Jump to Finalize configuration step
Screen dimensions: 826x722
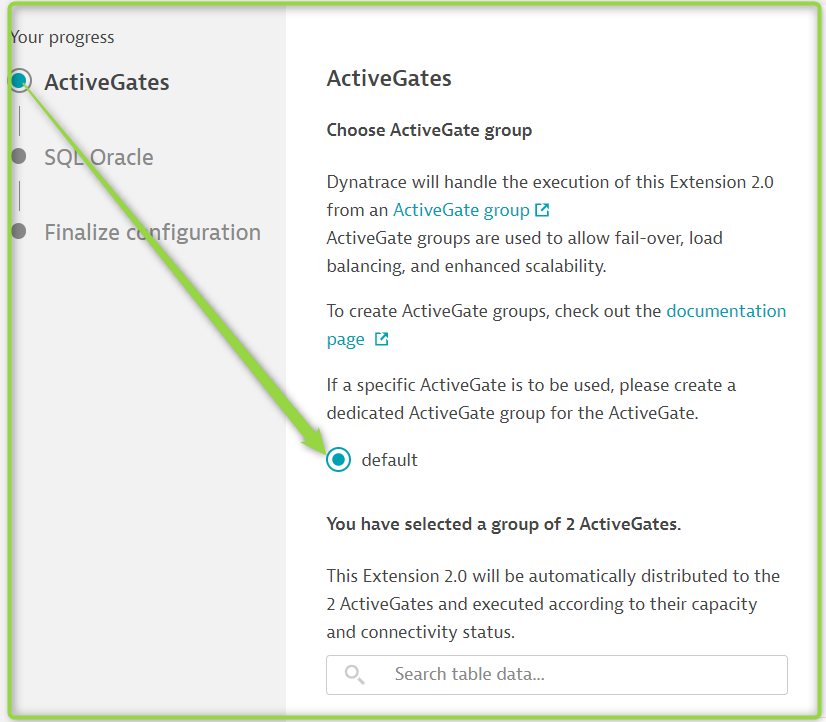coord(152,232)
